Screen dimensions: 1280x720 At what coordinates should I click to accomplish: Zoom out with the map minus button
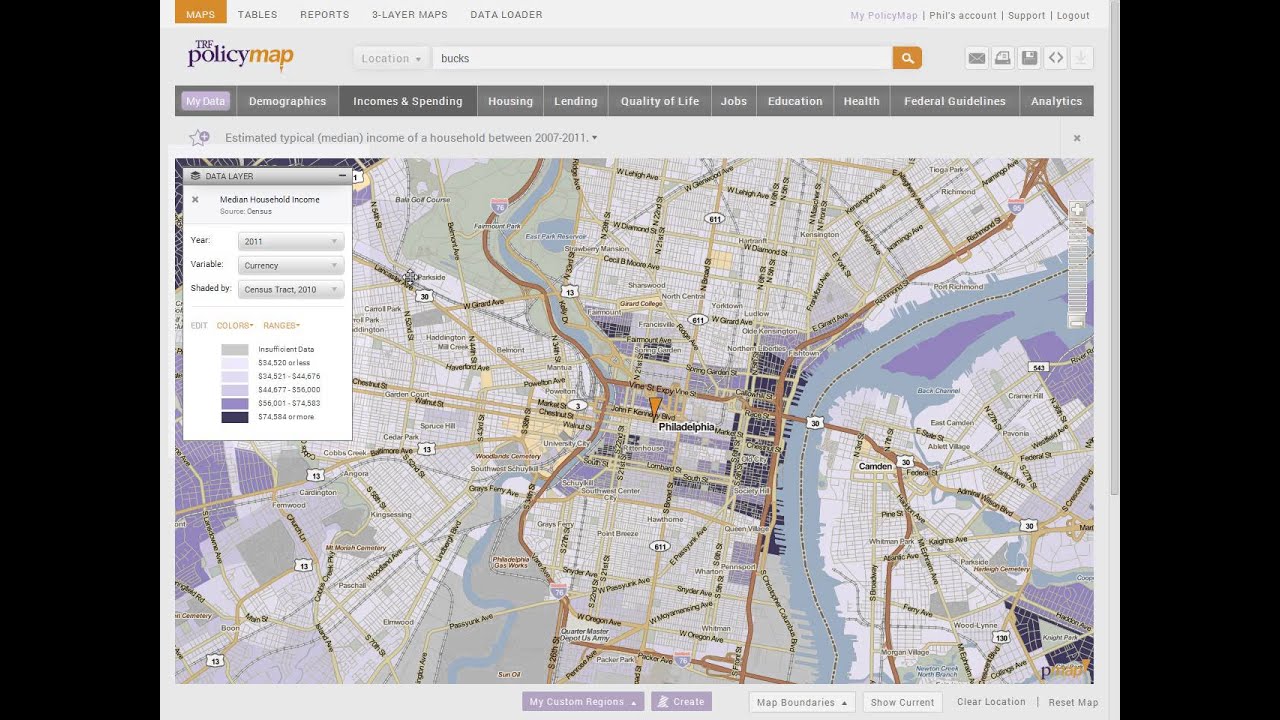pyautogui.click(x=1077, y=321)
